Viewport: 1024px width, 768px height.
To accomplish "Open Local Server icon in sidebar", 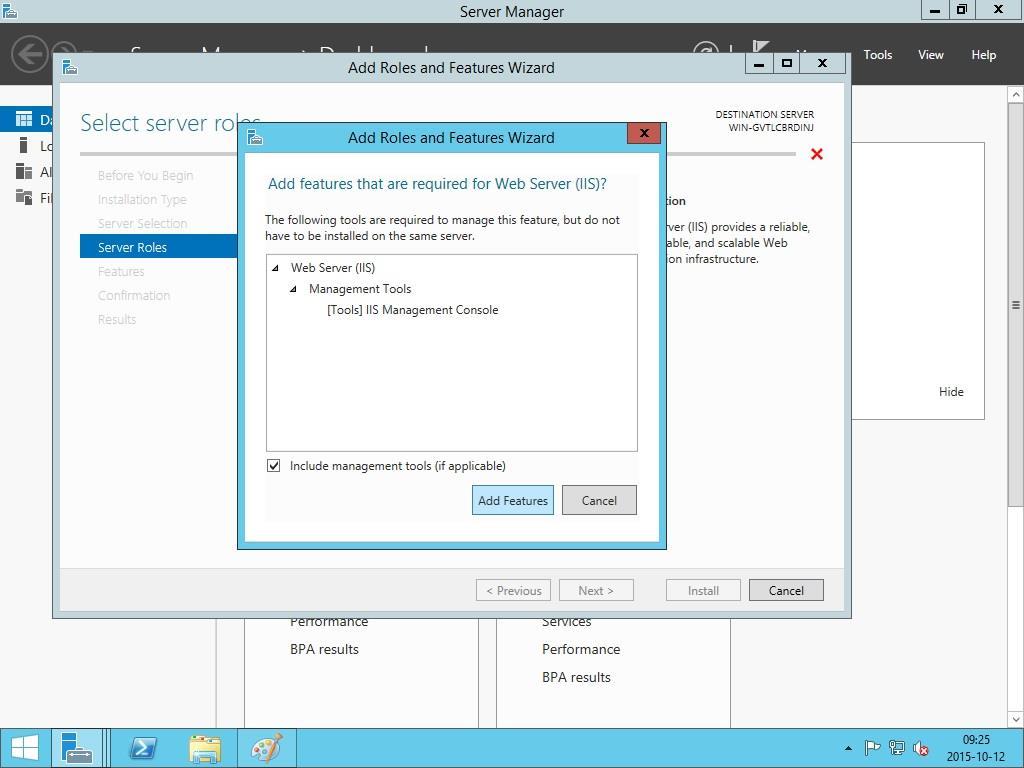I will (24, 145).
